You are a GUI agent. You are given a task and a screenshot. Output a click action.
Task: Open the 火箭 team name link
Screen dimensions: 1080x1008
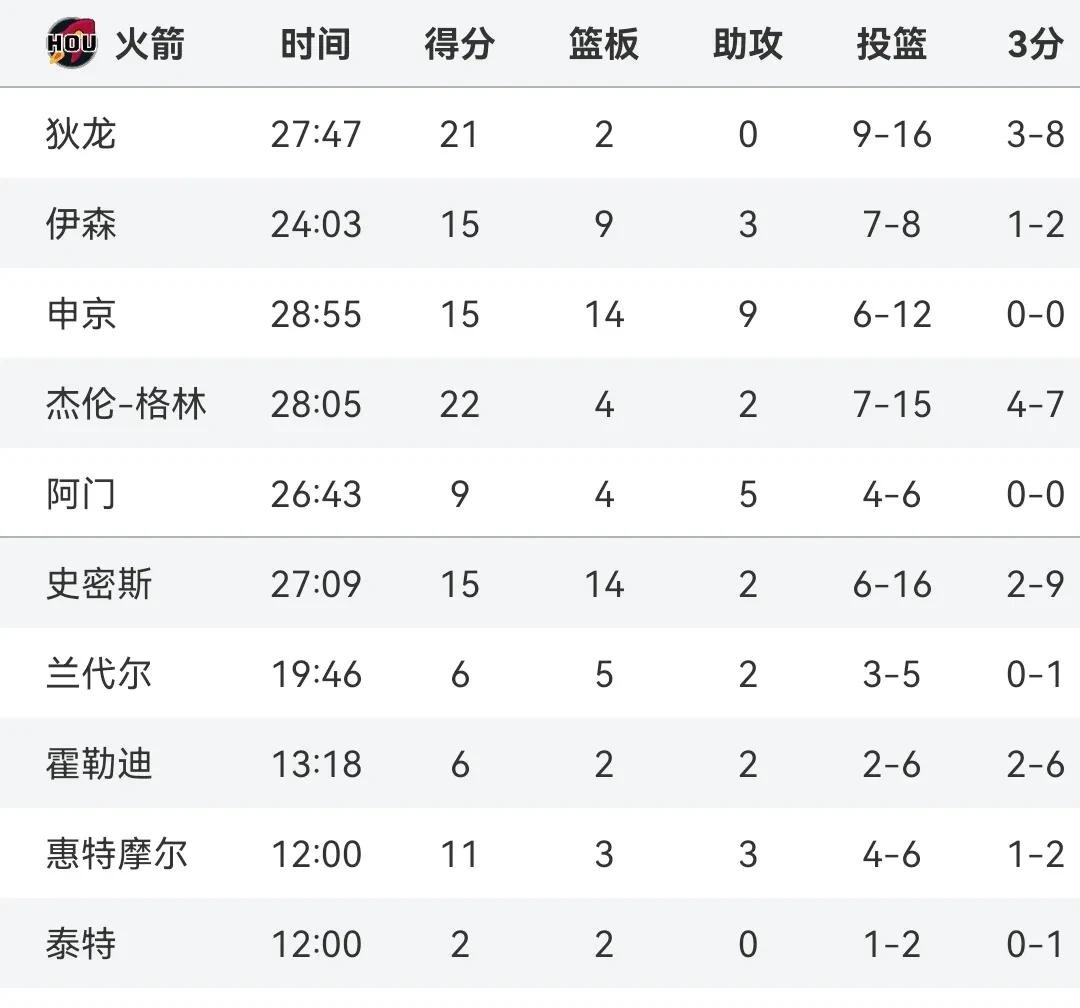(149, 44)
